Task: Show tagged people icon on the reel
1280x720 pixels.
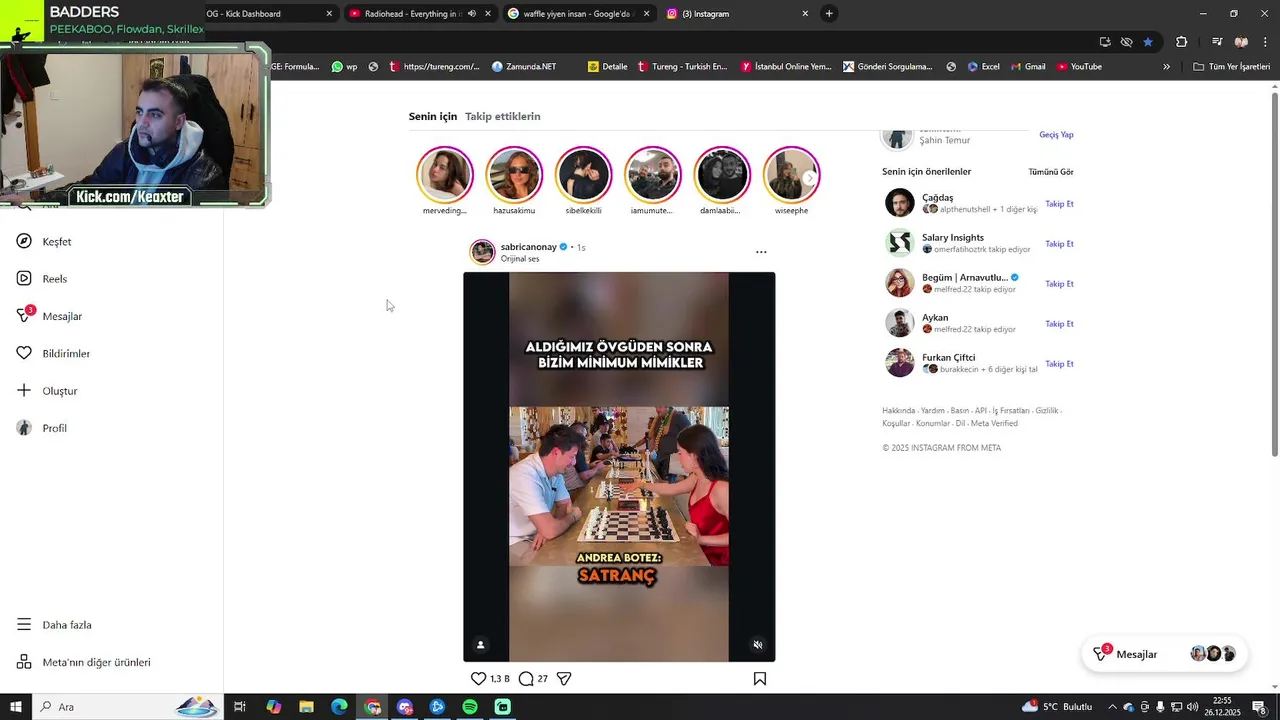Action: pyautogui.click(x=481, y=645)
